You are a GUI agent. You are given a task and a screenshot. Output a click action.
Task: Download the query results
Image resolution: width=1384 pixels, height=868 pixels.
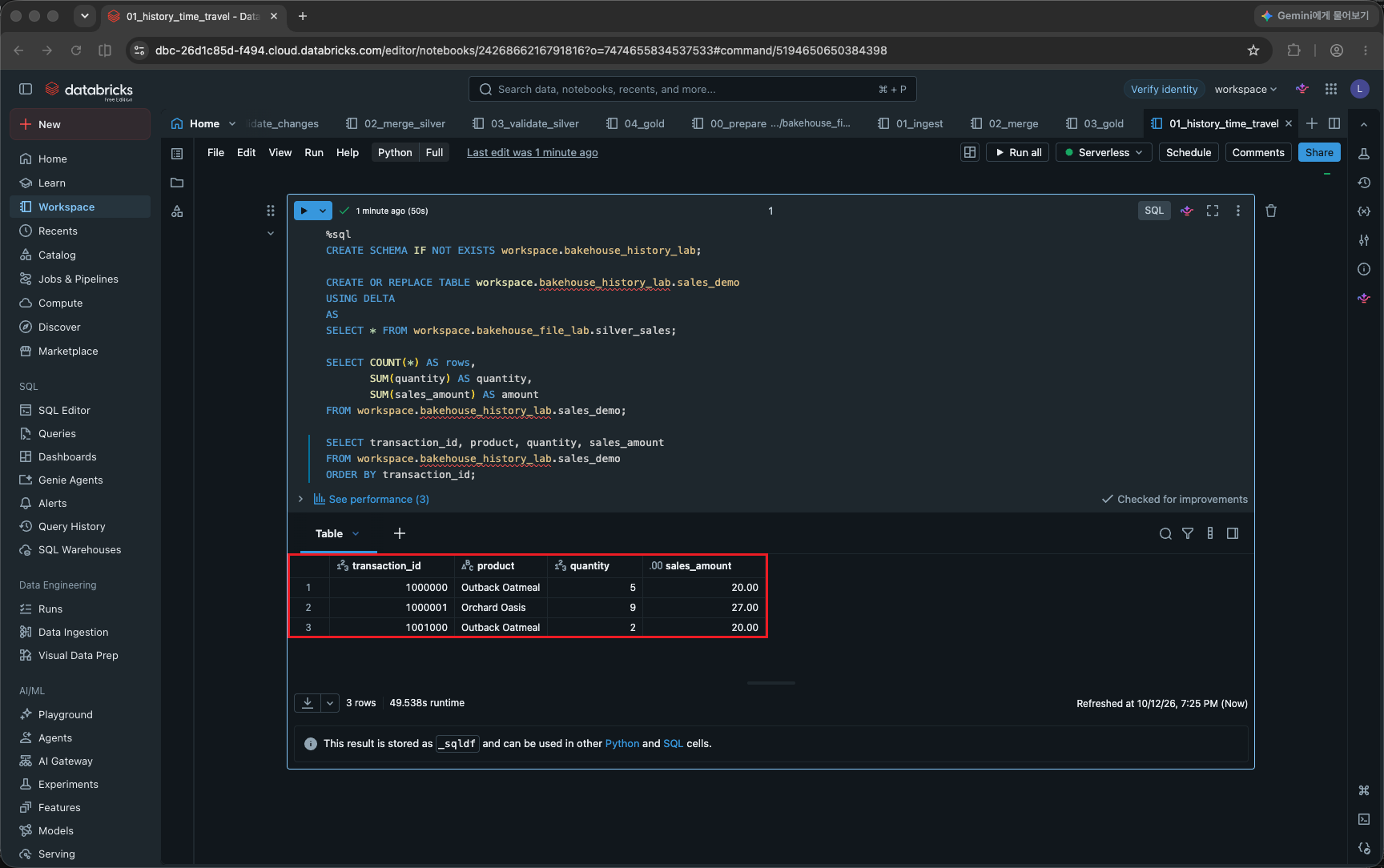(308, 703)
